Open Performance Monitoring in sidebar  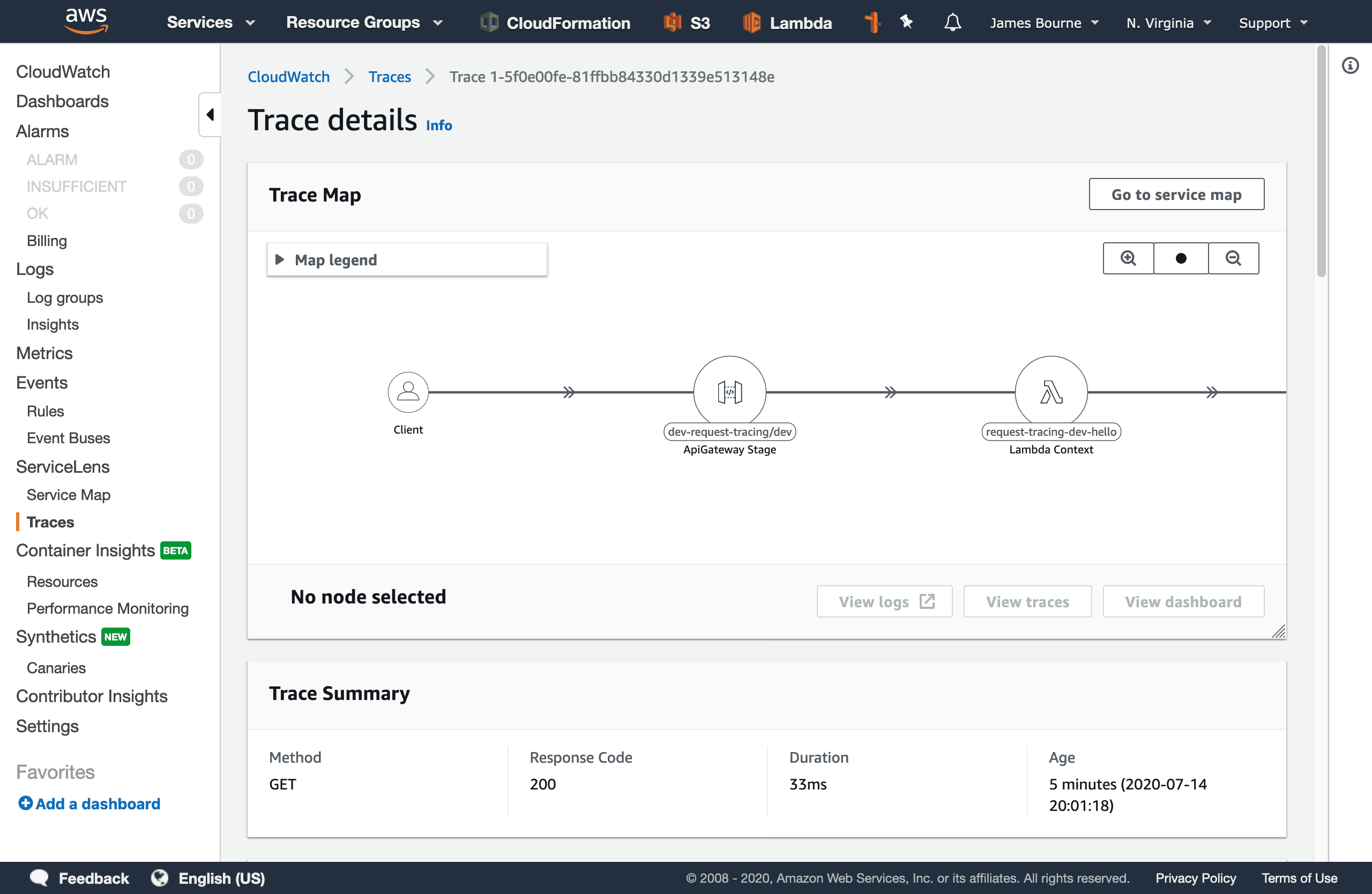pos(108,608)
